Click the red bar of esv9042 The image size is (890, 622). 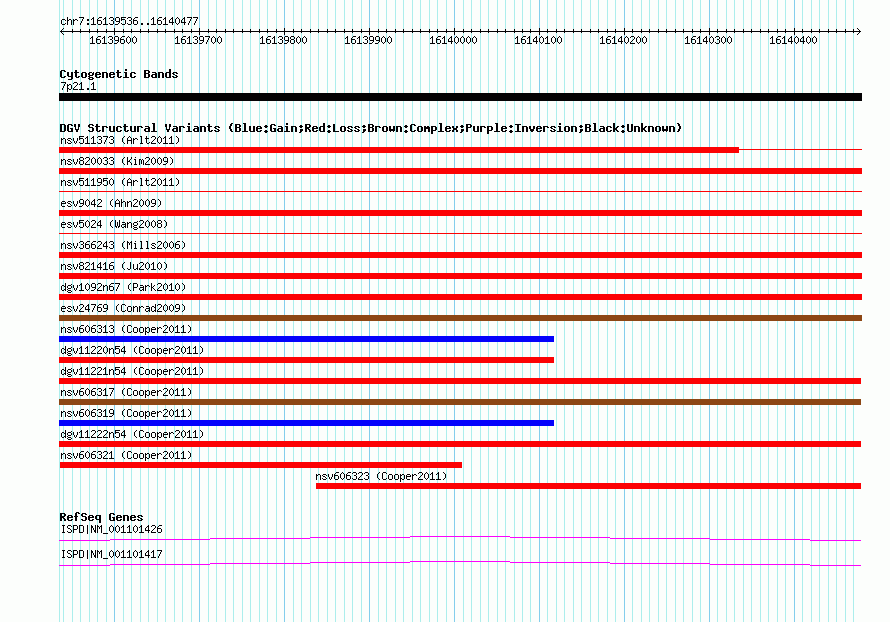pos(460,213)
